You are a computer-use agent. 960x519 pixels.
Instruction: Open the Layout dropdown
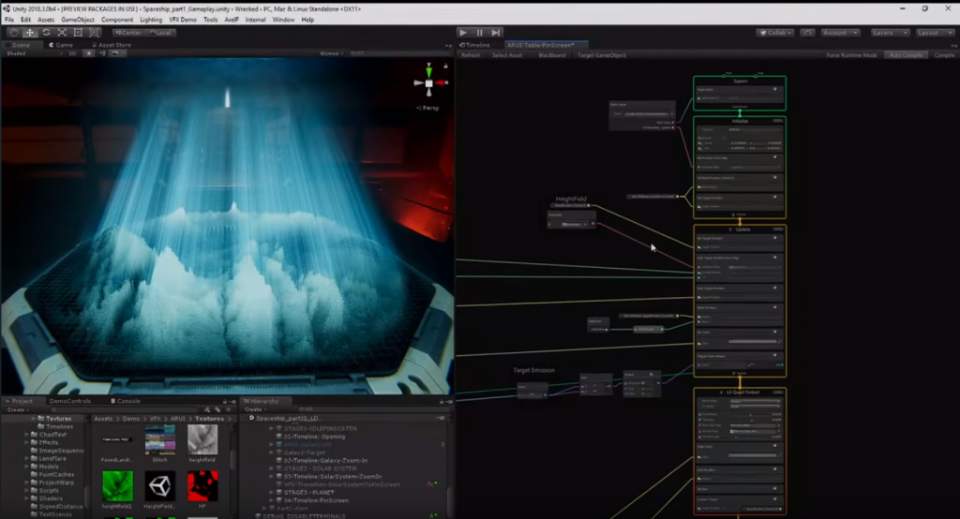point(935,32)
